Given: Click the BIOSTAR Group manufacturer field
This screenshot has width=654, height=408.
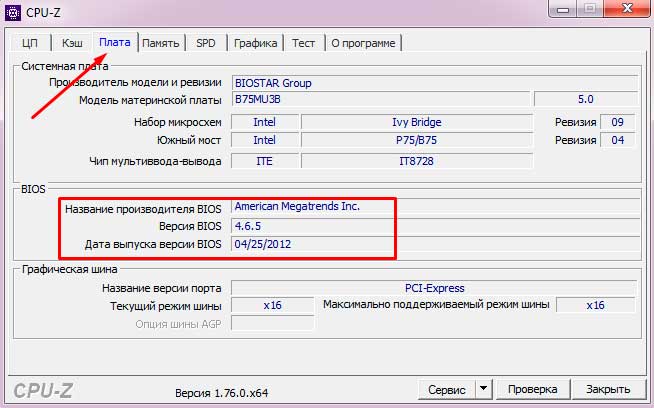Looking at the screenshot, I should pos(435,83).
